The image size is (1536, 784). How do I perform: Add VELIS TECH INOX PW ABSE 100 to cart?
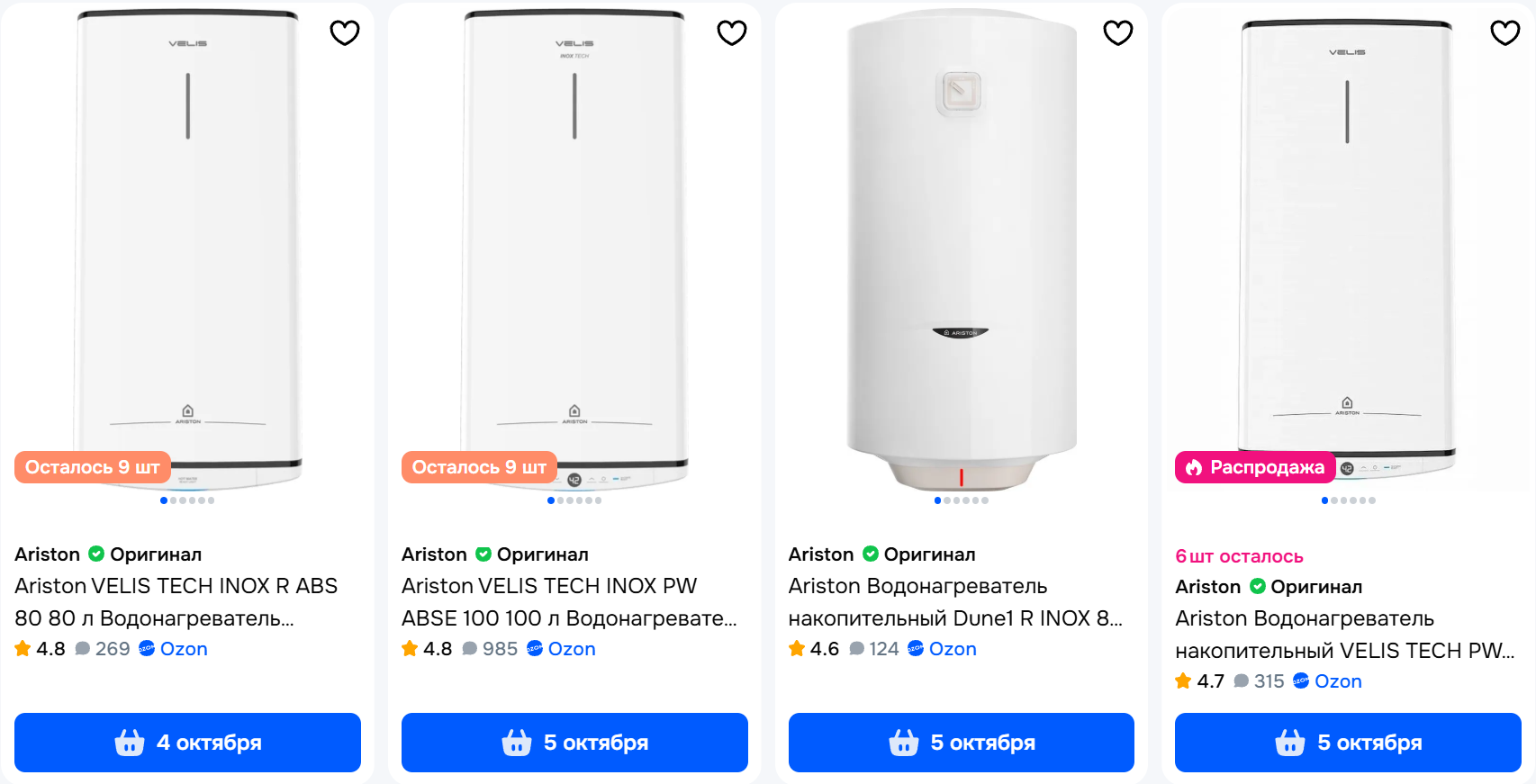click(574, 743)
